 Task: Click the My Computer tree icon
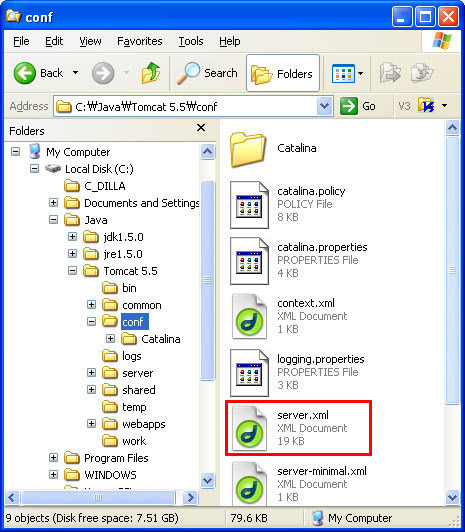click(35, 151)
